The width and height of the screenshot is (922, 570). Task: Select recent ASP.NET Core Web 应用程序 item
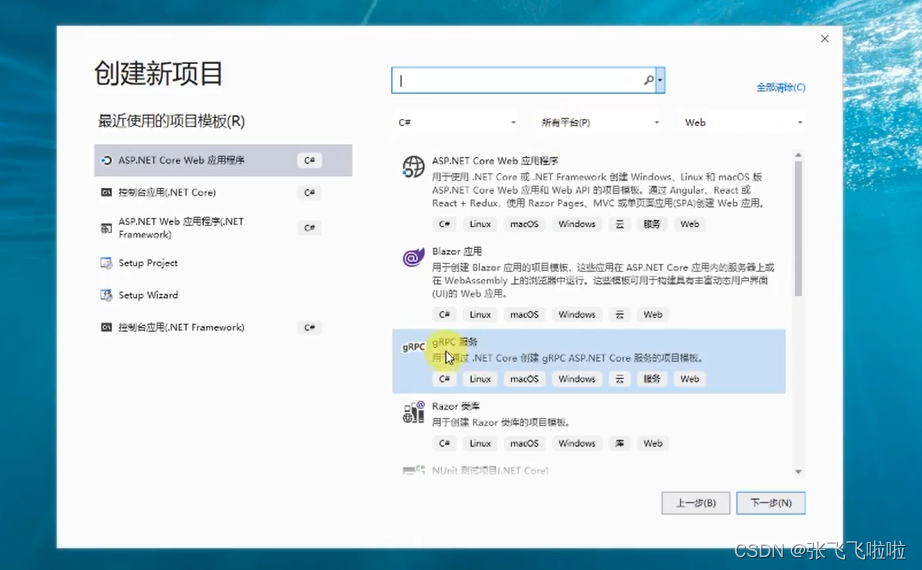pyautogui.click(x=223, y=160)
